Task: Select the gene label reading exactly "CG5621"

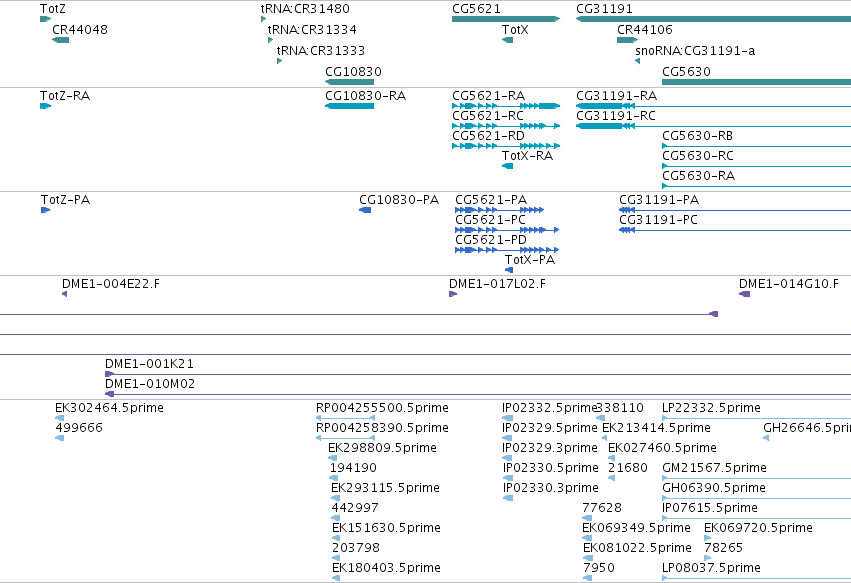Action: click(x=477, y=9)
